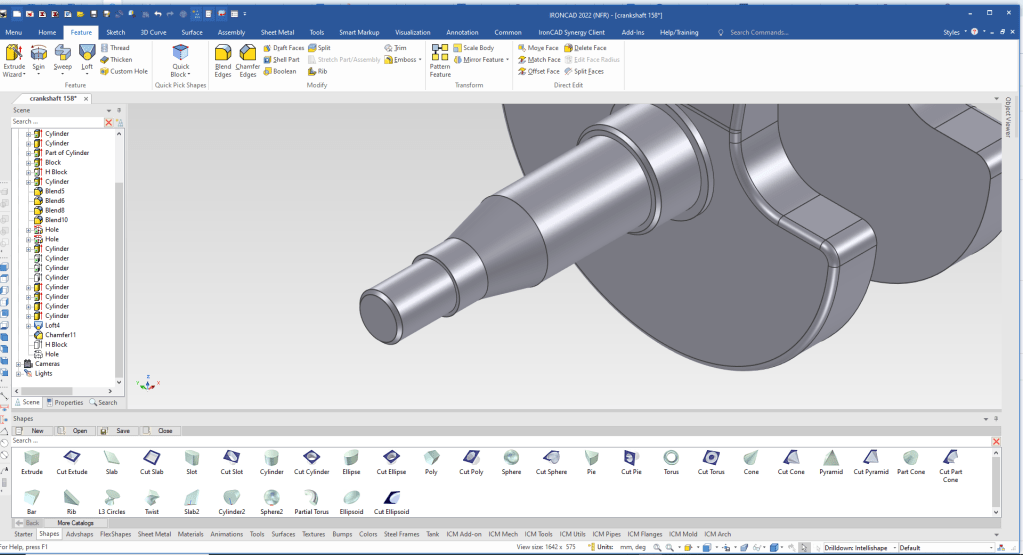Select the Pyramid shape icon
The height and width of the screenshot is (555, 1023).
coord(830,458)
